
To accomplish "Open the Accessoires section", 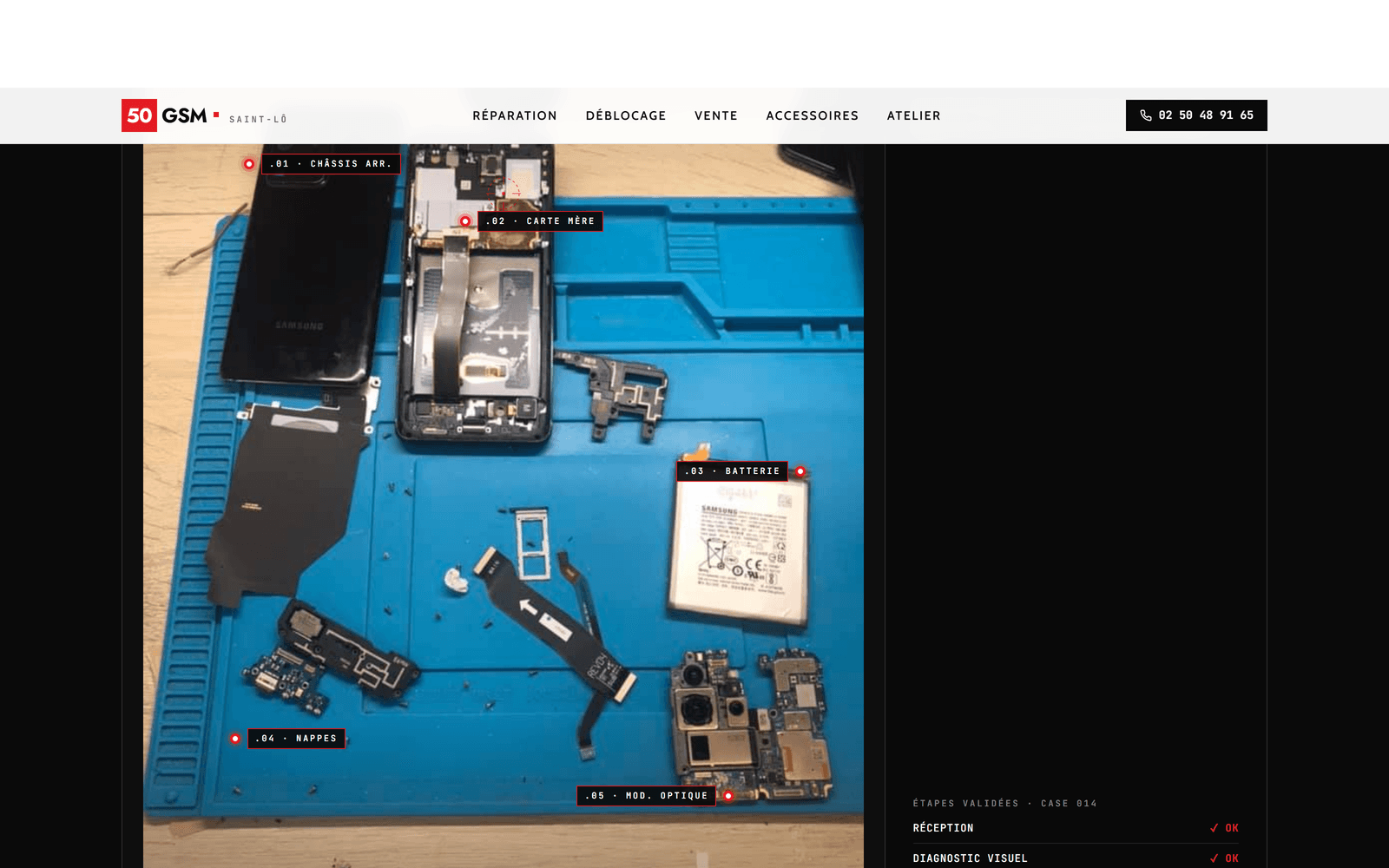I will [x=813, y=115].
